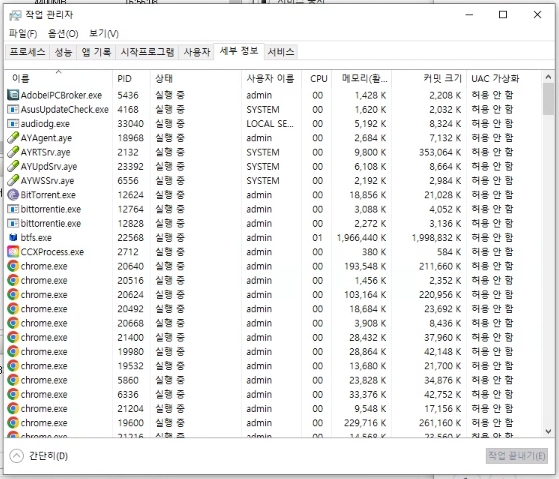Click Chrome icon for PID 20516
Image resolution: width=559 pixels, height=479 pixels.
[13, 280]
